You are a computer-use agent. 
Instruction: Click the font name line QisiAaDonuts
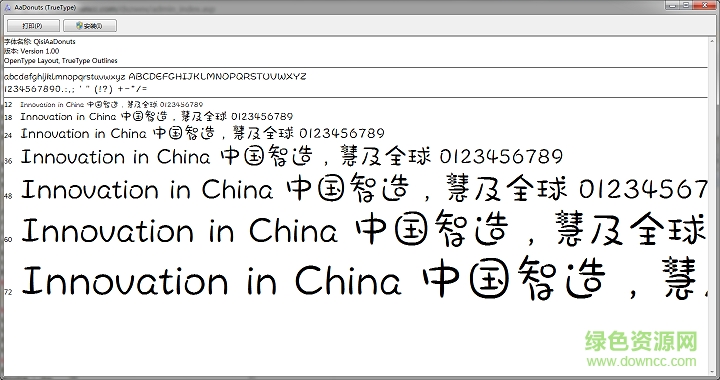coord(40,41)
